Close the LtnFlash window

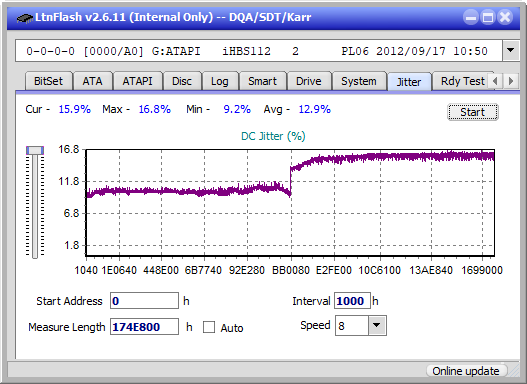click(x=505, y=17)
